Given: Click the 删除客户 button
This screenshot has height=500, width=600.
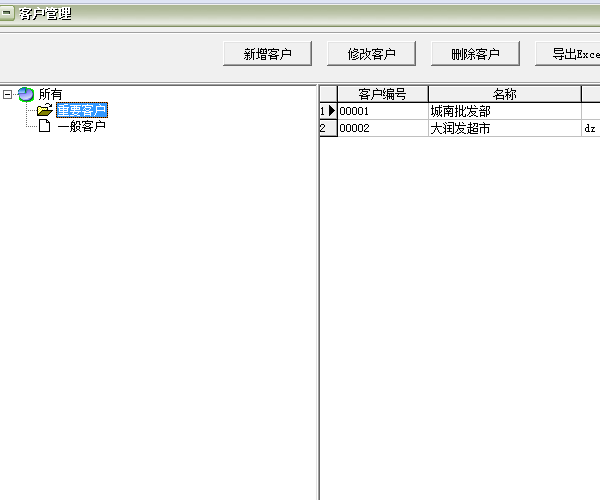Looking at the screenshot, I should (475, 54).
